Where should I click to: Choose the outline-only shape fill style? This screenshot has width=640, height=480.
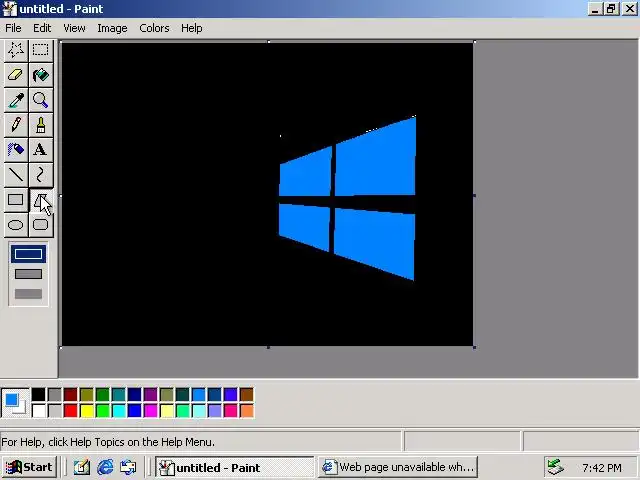28,254
